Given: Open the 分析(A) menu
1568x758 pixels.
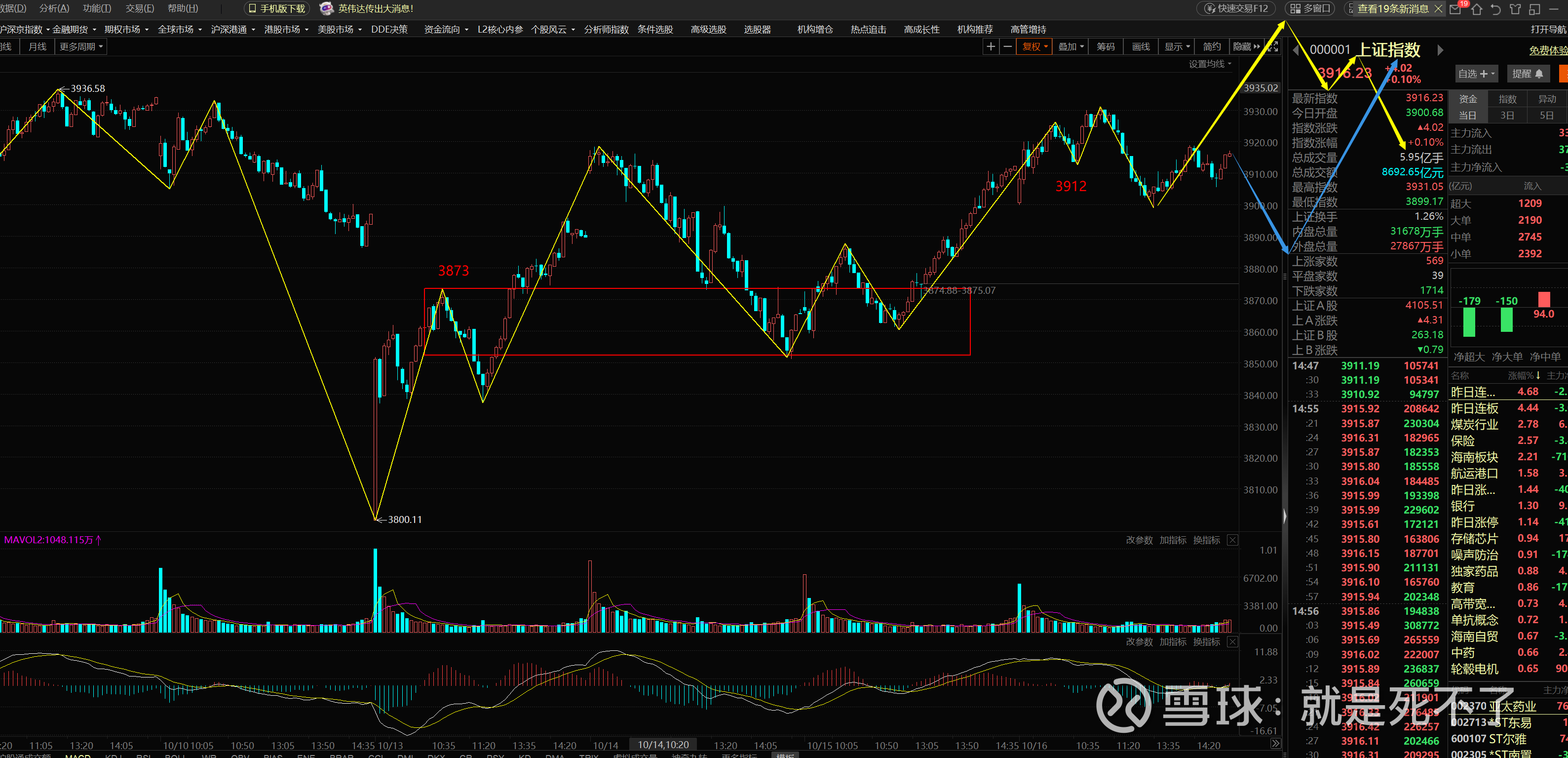Looking at the screenshot, I should (54, 8).
